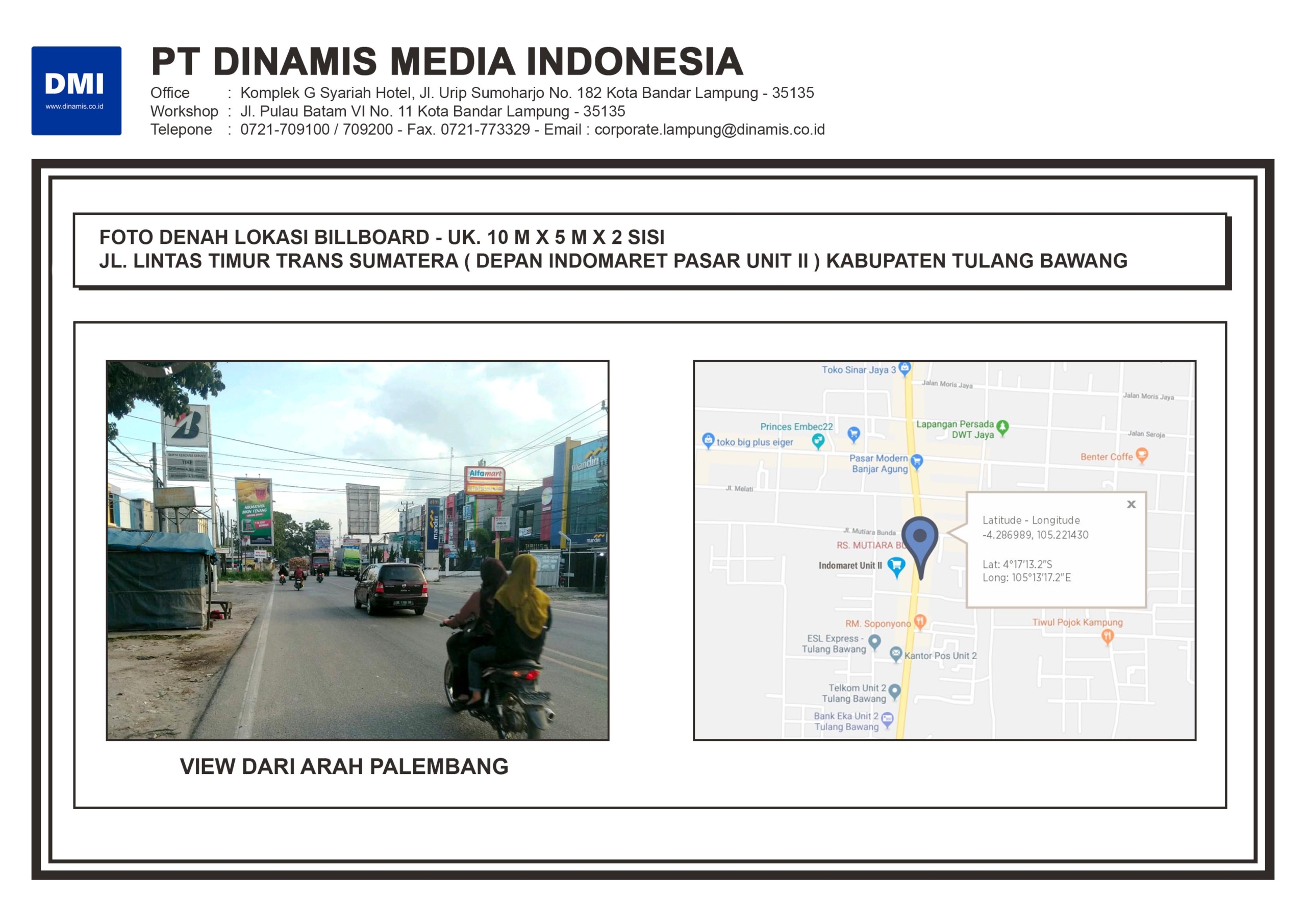Click the Kantor Pos Unit 2 mail marker
Viewport: 1306px width, 924px height.
coord(896,654)
